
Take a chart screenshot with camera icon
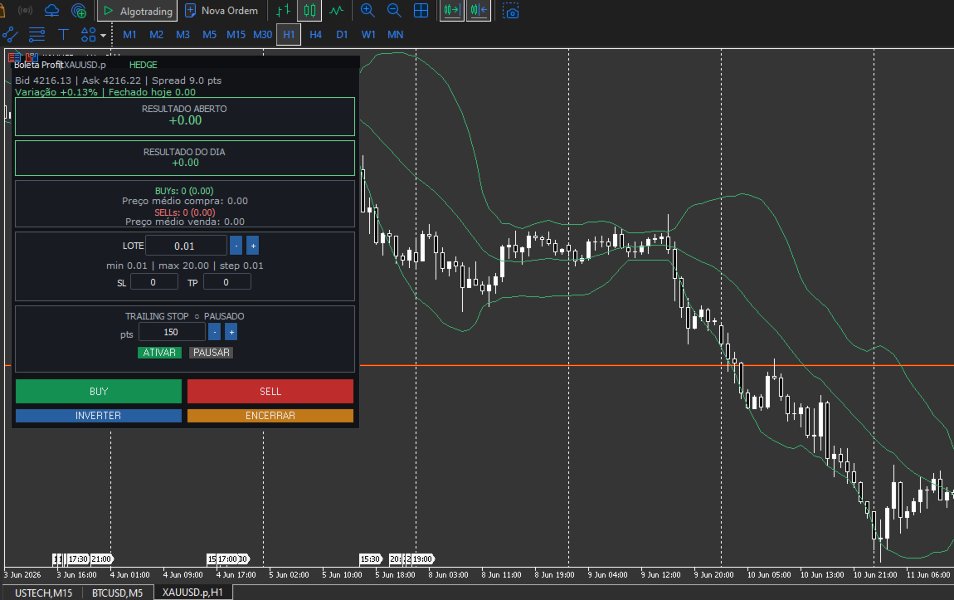tap(511, 11)
